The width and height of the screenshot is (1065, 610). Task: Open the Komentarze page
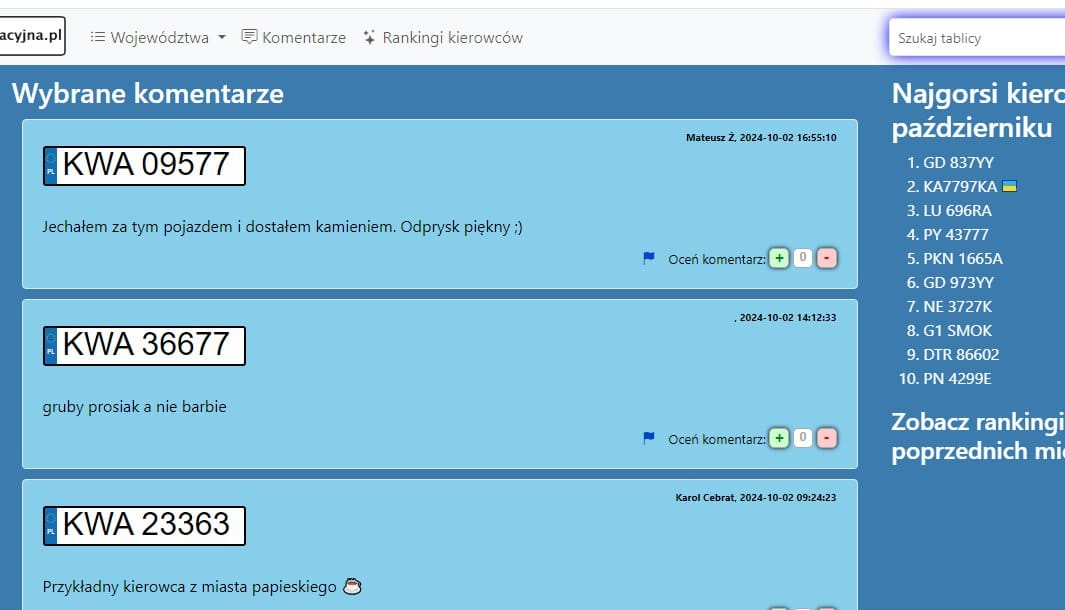click(x=294, y=37)
